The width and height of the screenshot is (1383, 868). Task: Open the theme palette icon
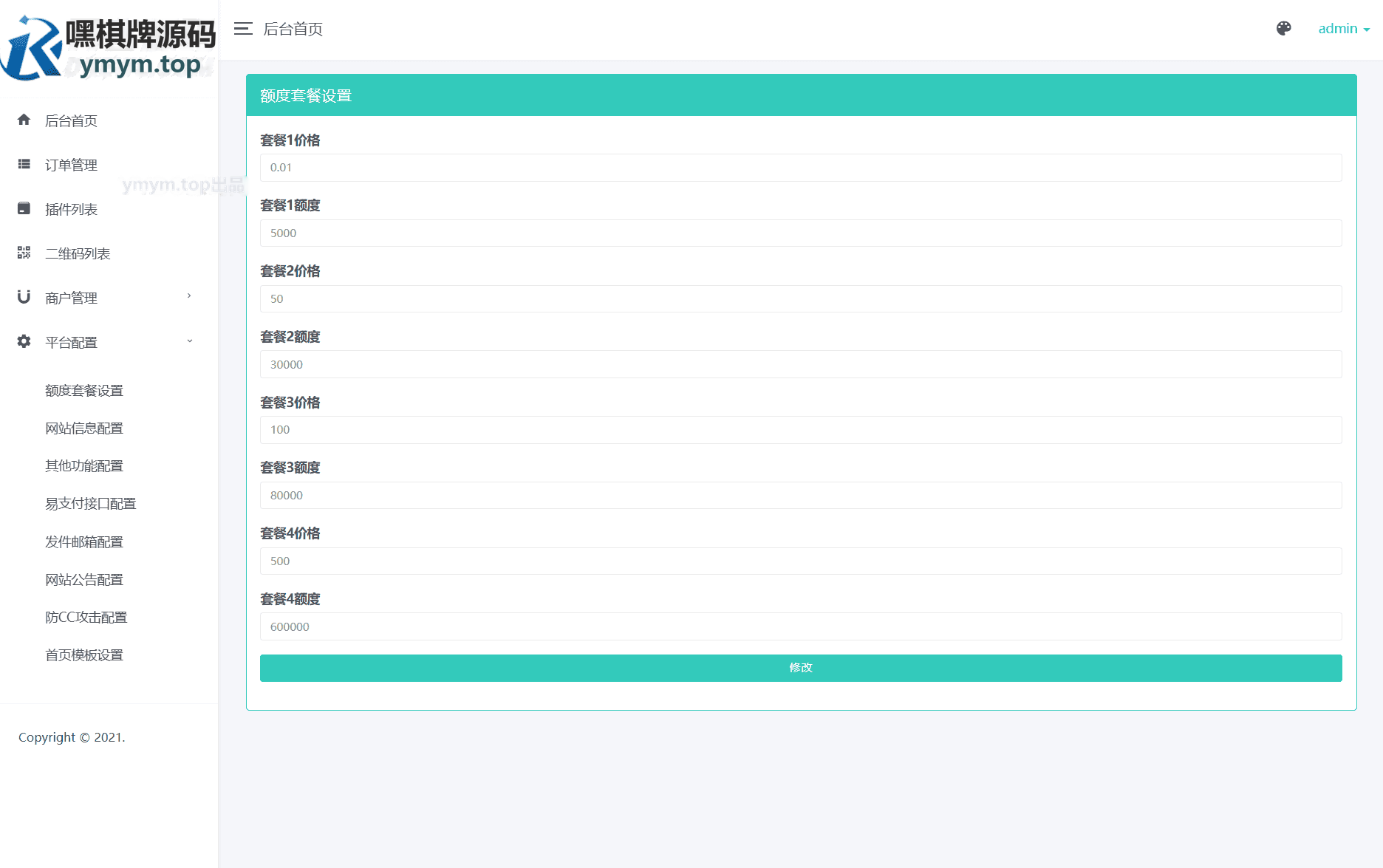pos(1284,29)
